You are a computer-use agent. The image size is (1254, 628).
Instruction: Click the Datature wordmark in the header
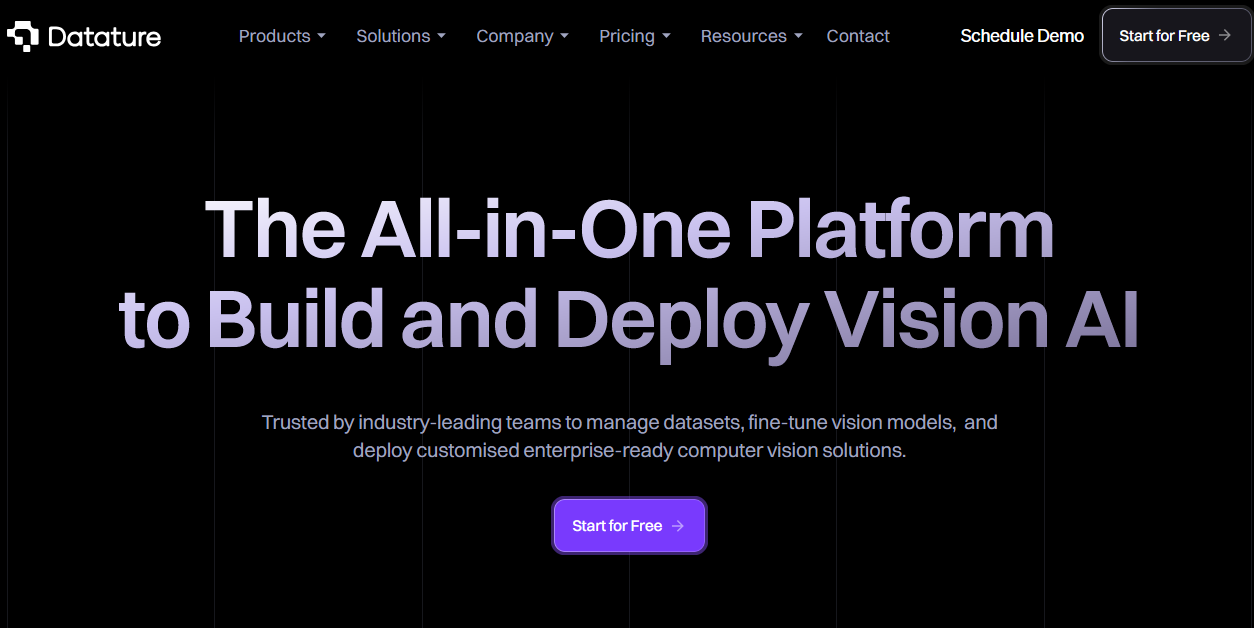(104, 37)
